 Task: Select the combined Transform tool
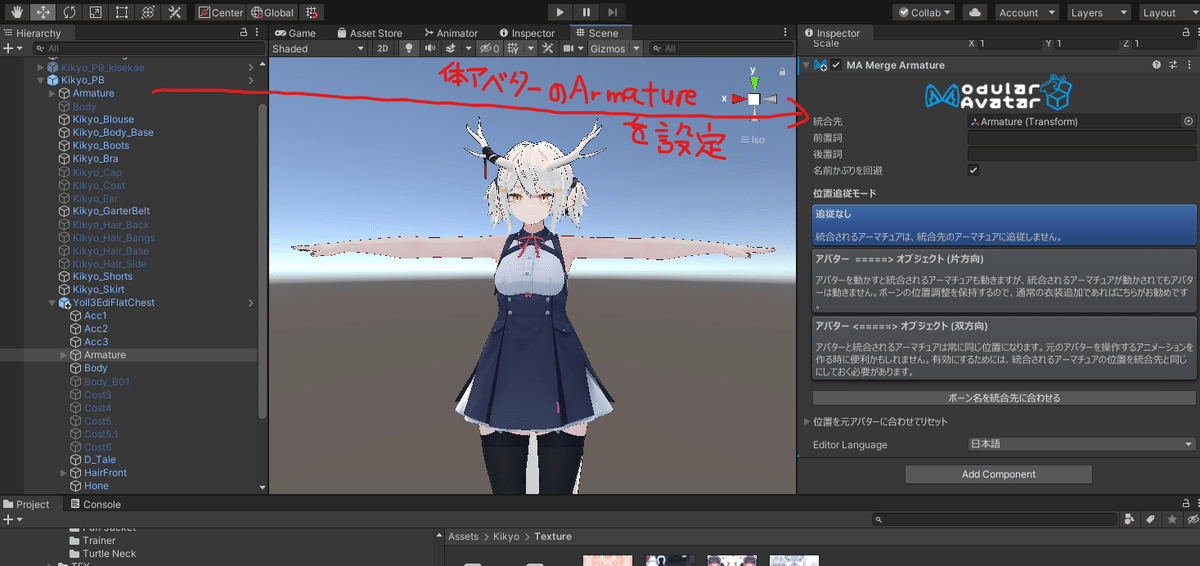pyautogui.click(x=148, y=13)
